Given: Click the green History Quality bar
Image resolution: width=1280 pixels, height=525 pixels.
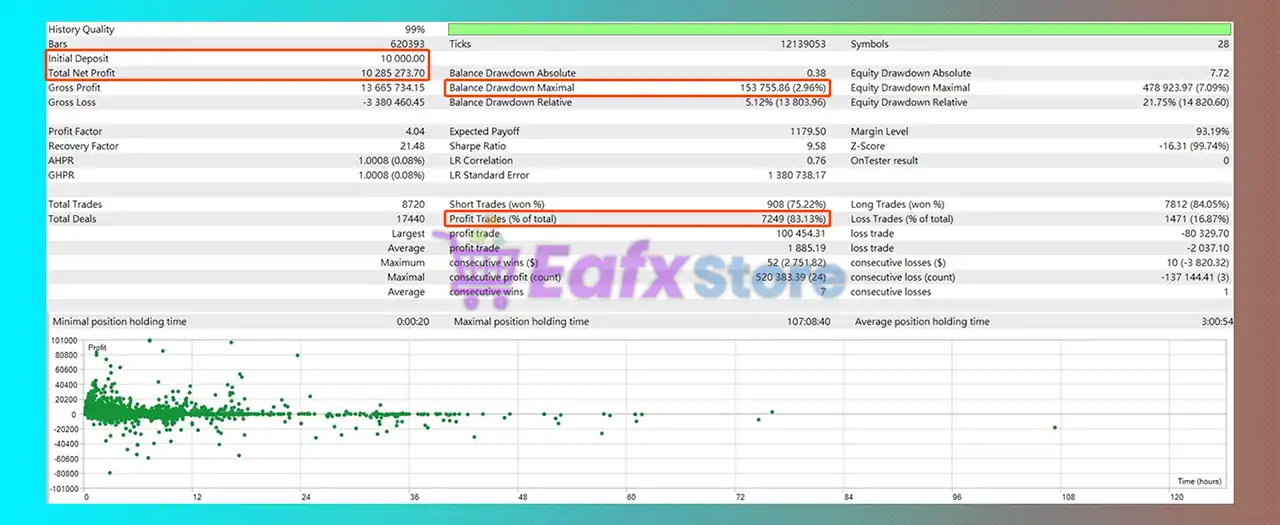Looking at the screenshot, I should point(839,30).
